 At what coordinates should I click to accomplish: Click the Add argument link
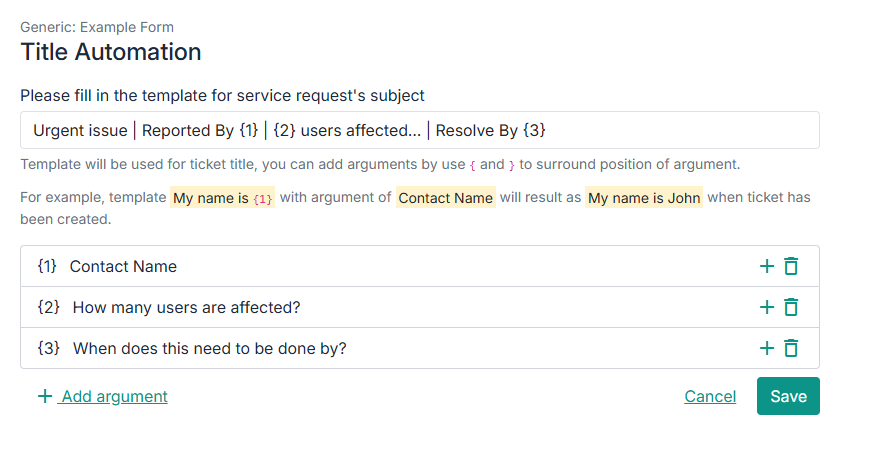[x=114, y=396]
